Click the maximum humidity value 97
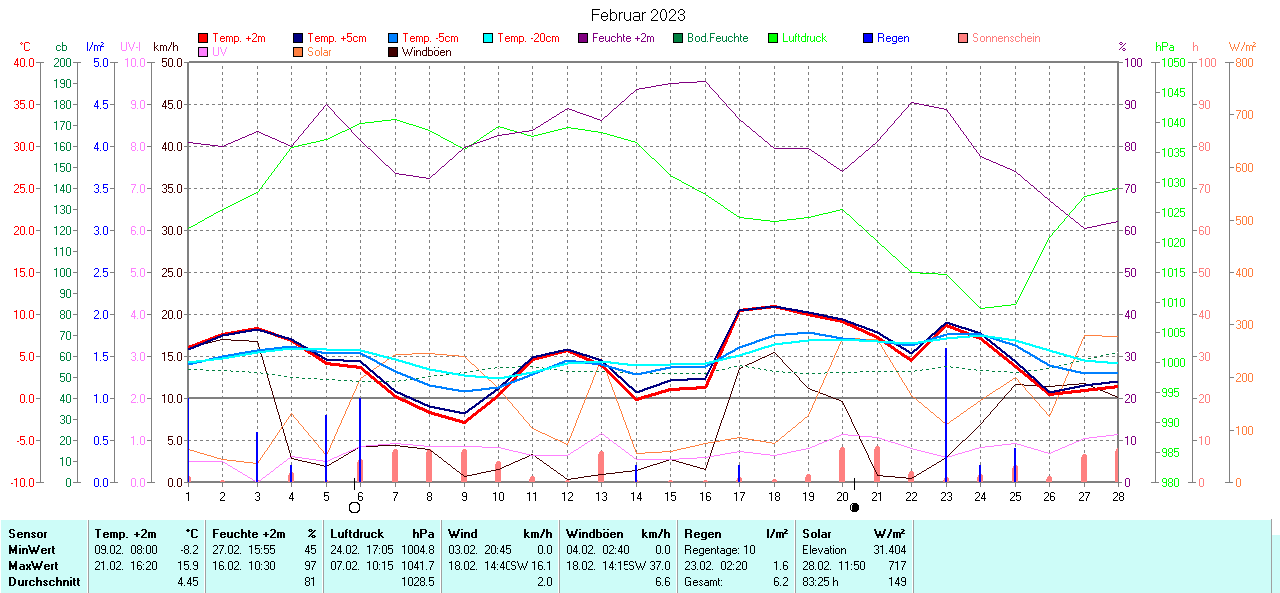Image resolution: width=1280 pixels, height=593 pixels. [310, 566]
